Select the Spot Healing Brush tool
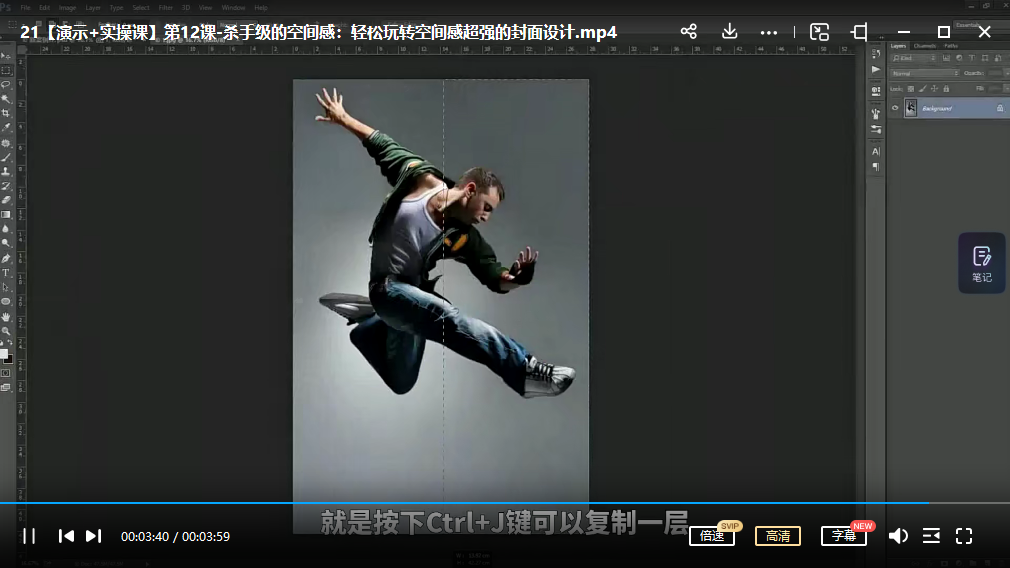 pyautogui.click(x=6, y=142)
